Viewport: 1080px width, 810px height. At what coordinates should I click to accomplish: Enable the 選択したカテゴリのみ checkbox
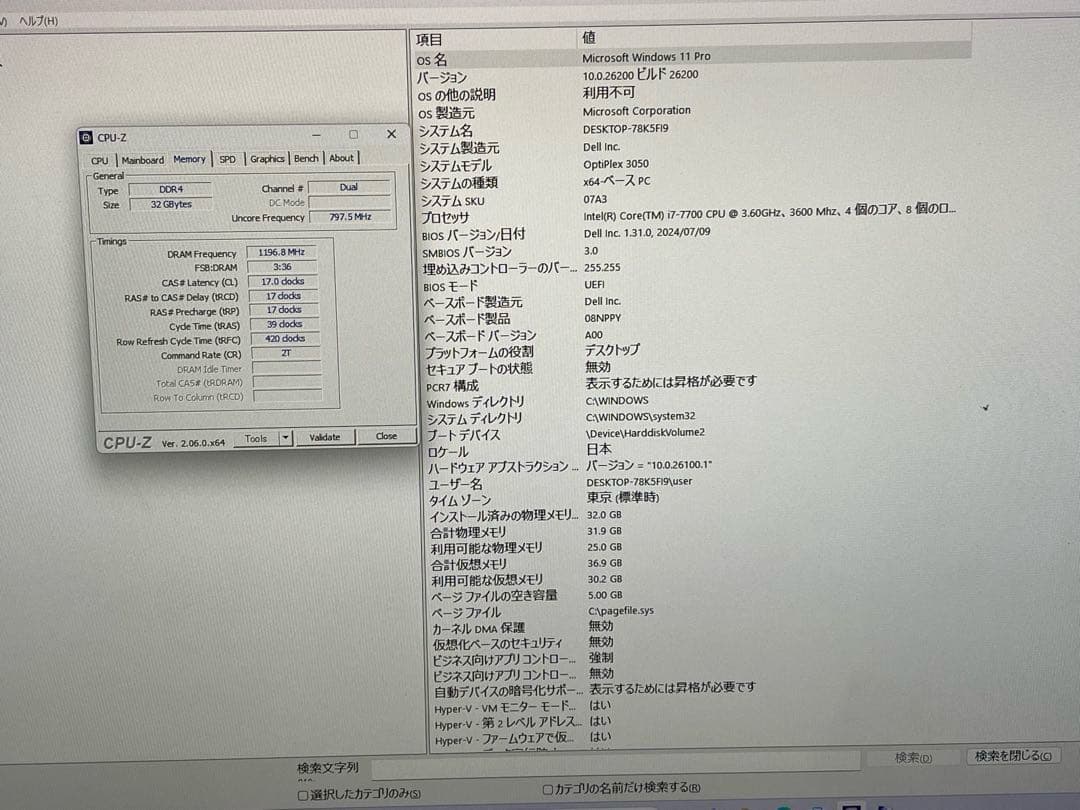click(x=302, y=792)
